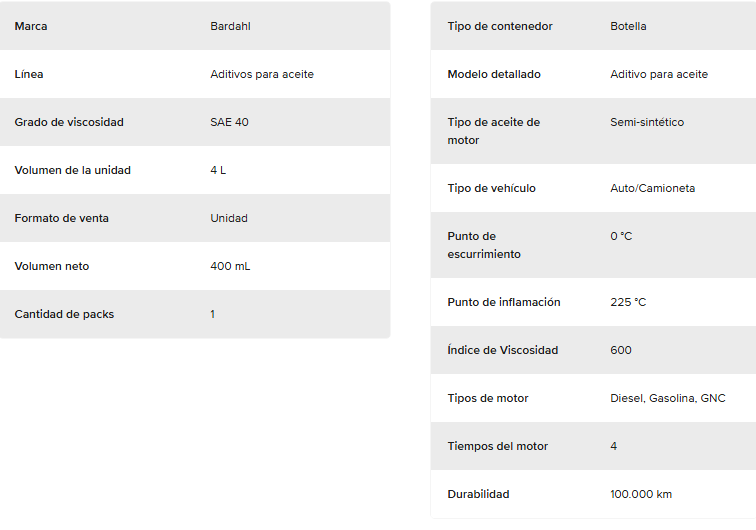Screen dimensions: 756x530
Task: Click the Cantidad de packs label
Action: (64, 314)
